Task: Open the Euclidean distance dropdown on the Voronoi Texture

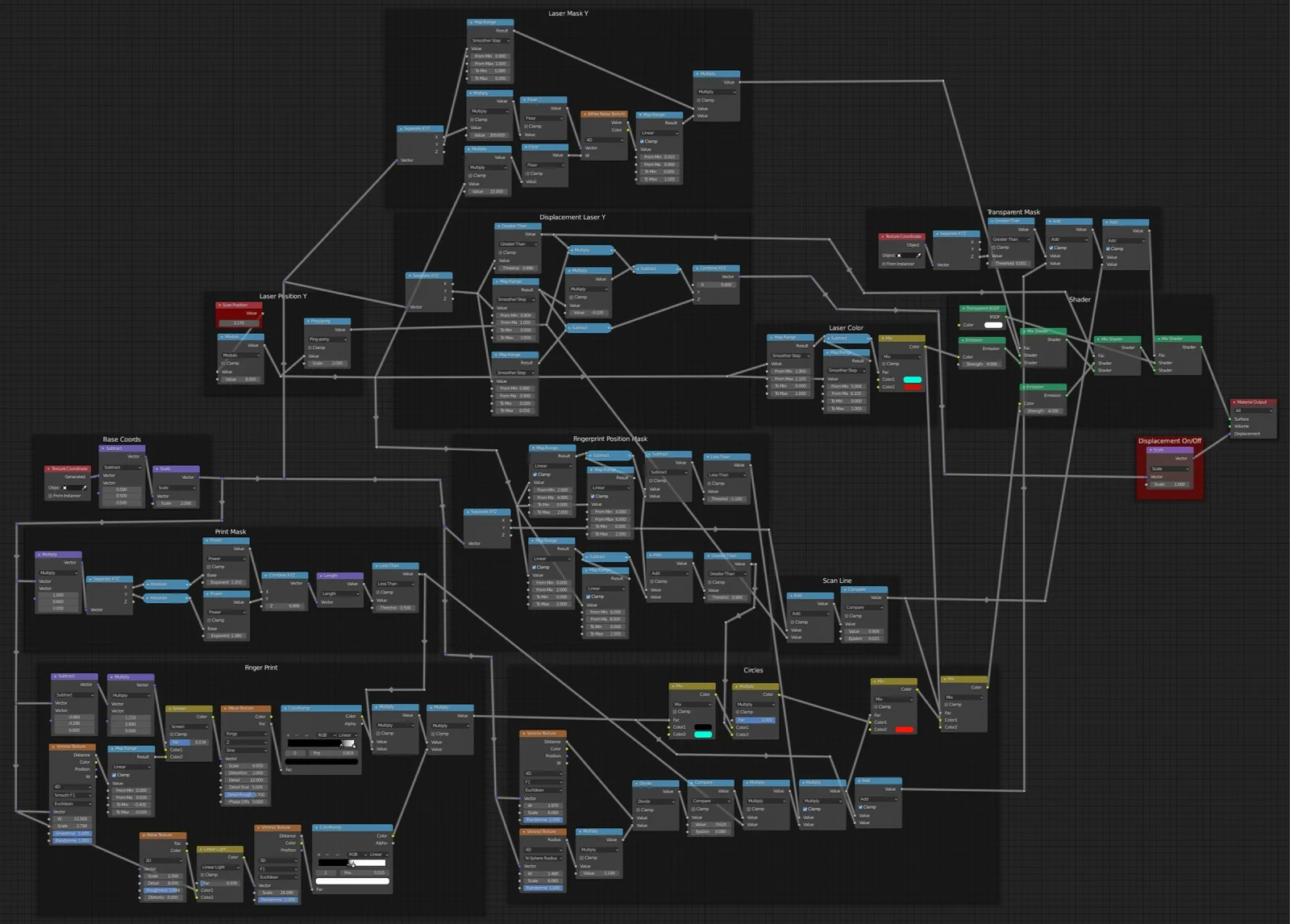Action: click(x=73, y=804)
